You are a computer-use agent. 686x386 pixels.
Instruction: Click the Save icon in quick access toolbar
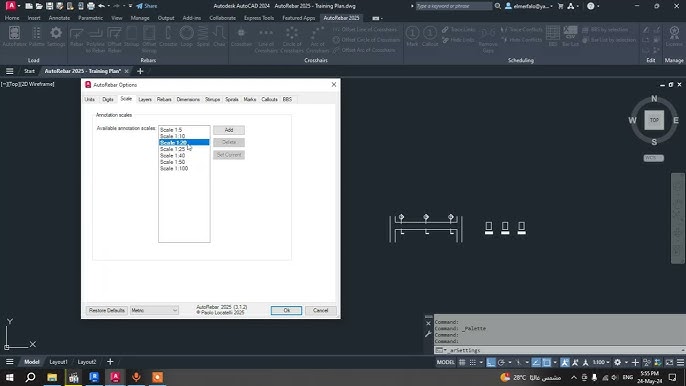tap(49, 6)
